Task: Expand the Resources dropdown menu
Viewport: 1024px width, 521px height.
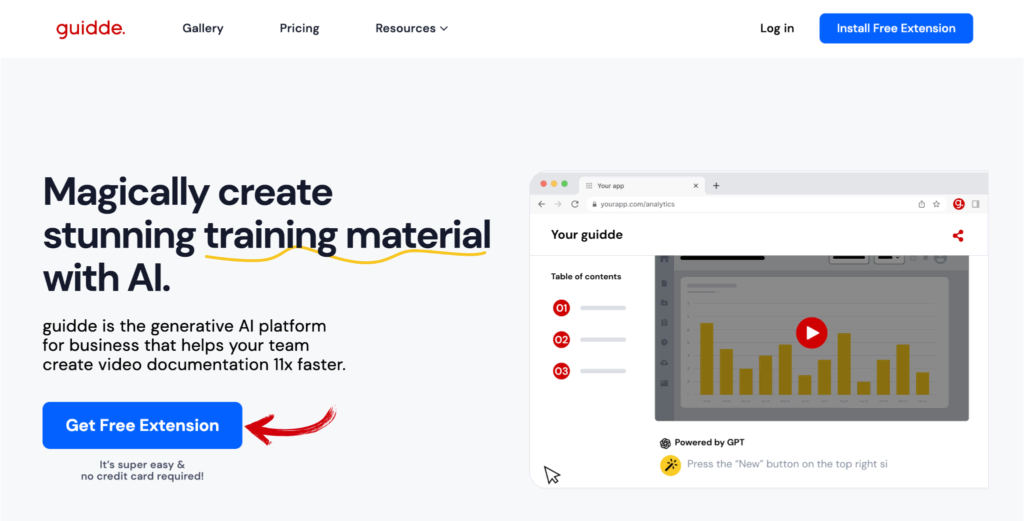Action: pyautogui.click(x=411, y=29)
